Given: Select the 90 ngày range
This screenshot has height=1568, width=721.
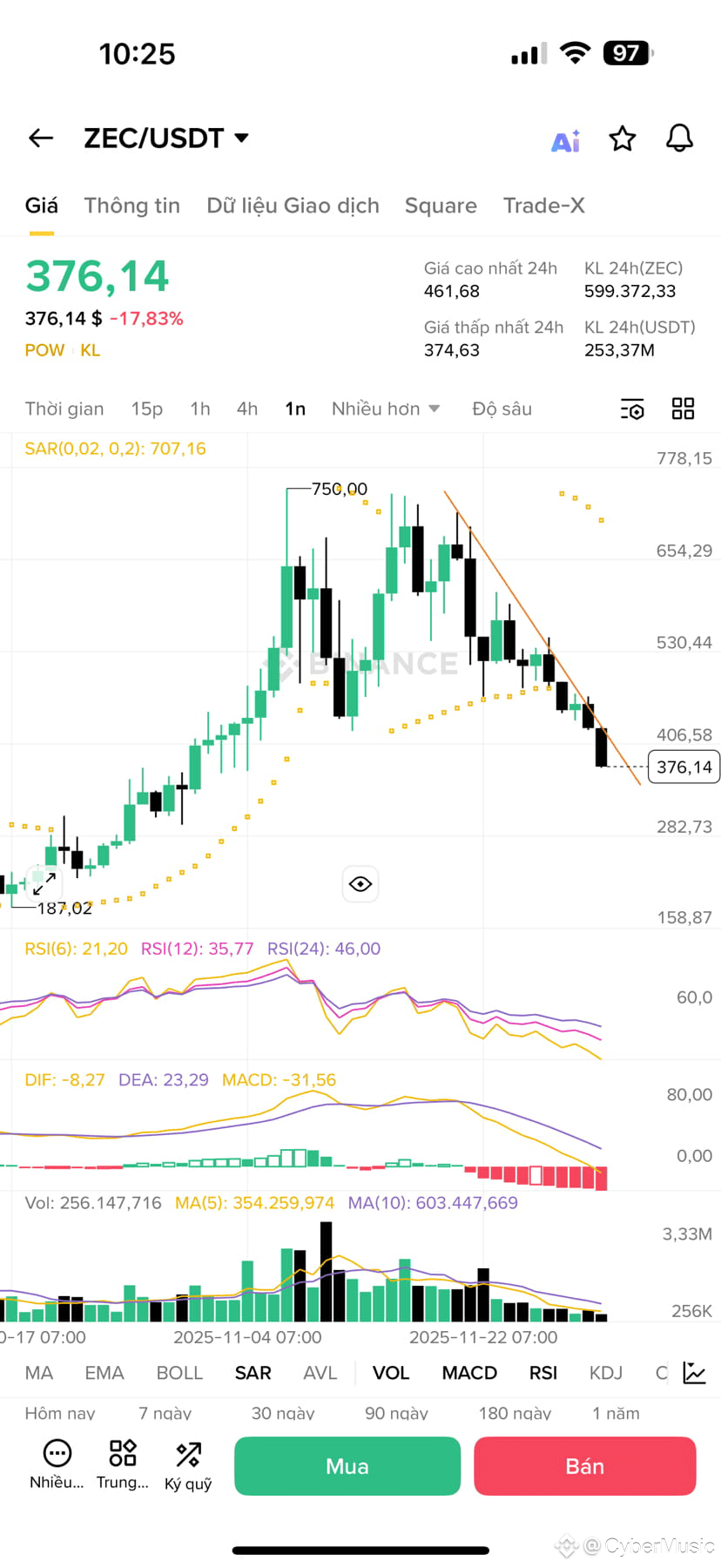Looking at the screenshot, I should point(396,1413).
